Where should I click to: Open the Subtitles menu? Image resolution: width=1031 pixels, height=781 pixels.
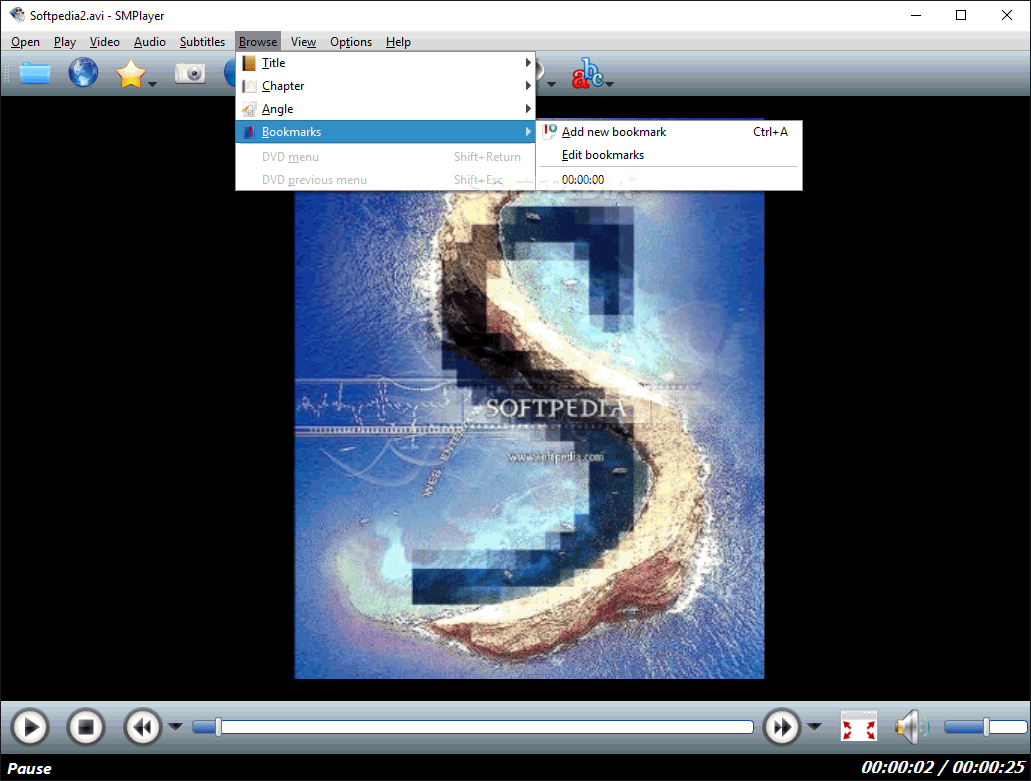point(203,41)
